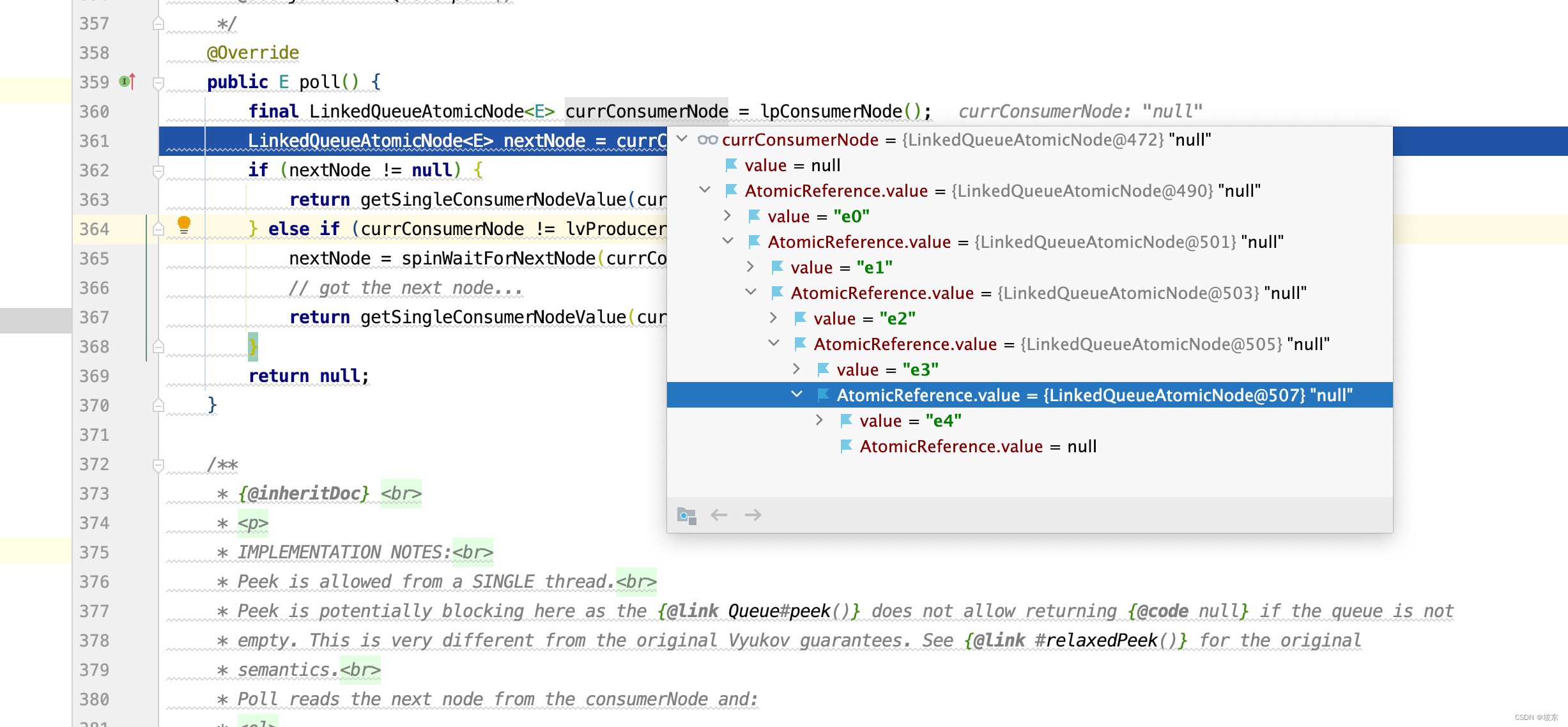
Task: Click the fold end marker on line 370
Action: click(x=158, y=406)
